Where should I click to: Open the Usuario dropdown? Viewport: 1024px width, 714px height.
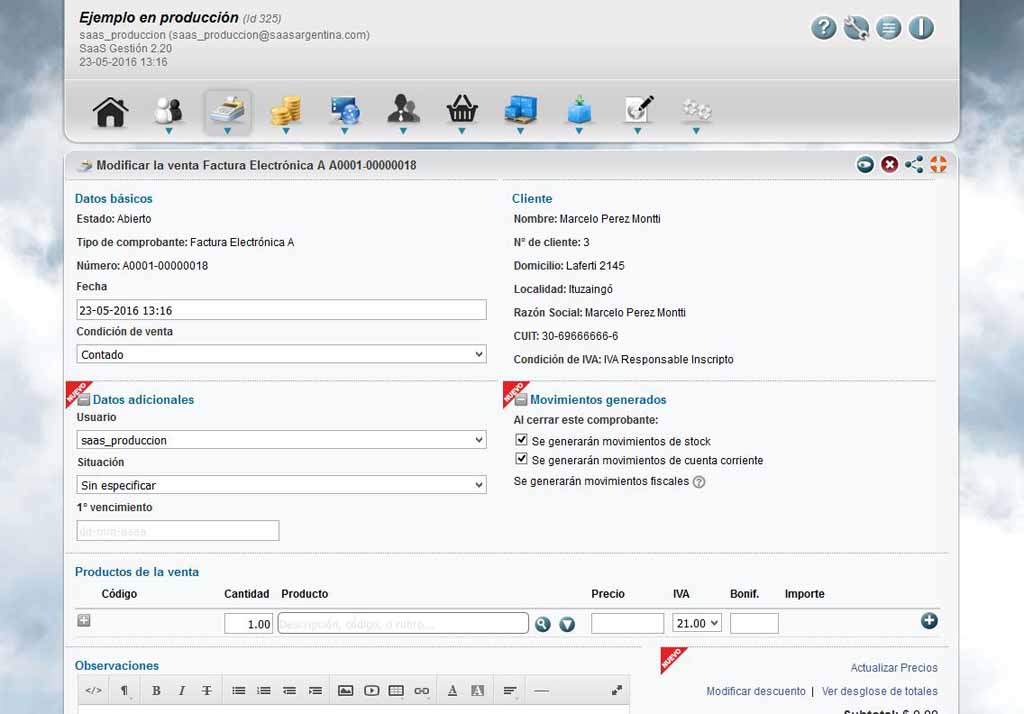[x=281, y=440]
